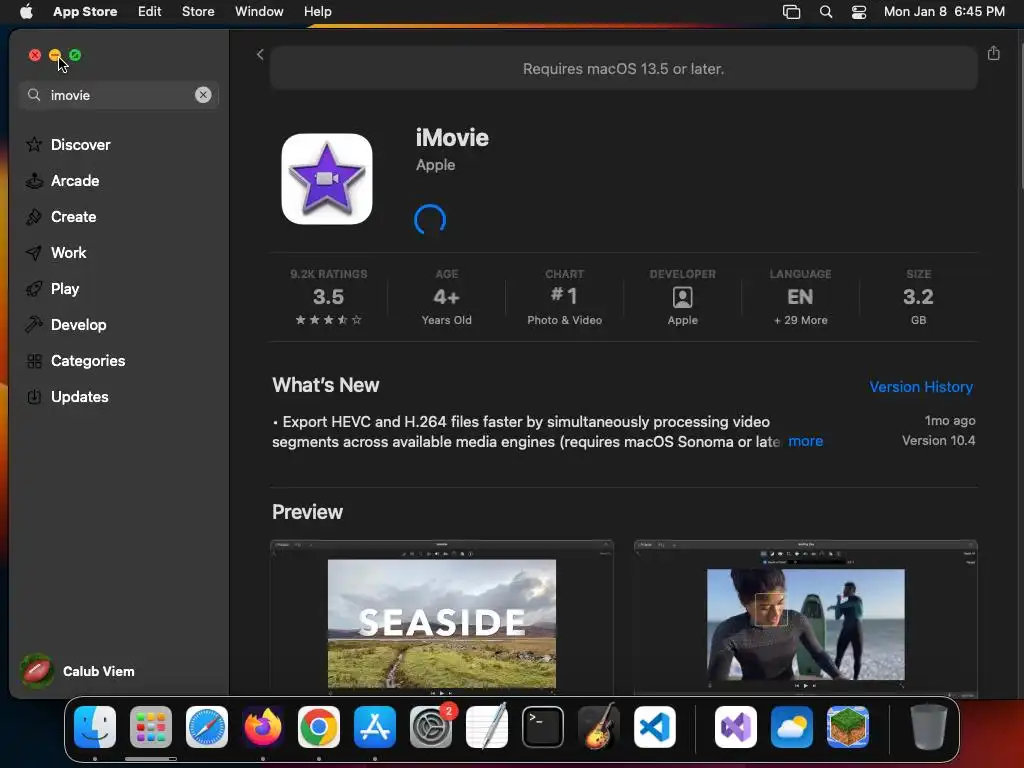Image resolution: width=1024 pixels, height=768 pixels.
Task: Open Launchpad from the Dock
Action: click(x=151, y=727)
